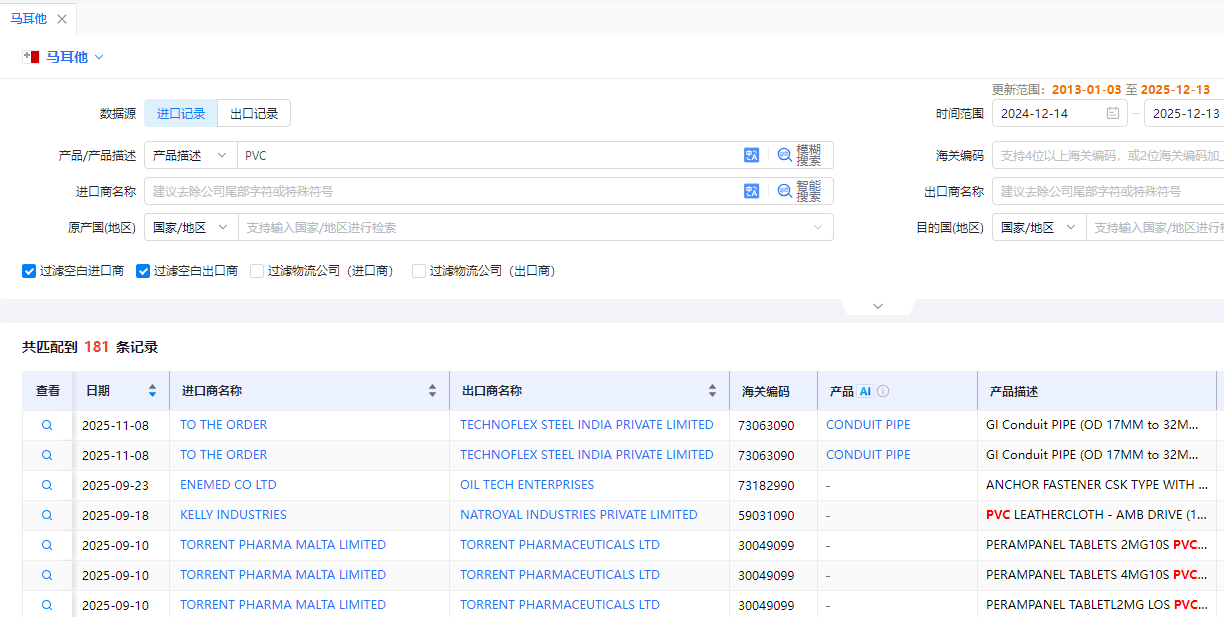Click the info icon next to the AI badge

883,391
